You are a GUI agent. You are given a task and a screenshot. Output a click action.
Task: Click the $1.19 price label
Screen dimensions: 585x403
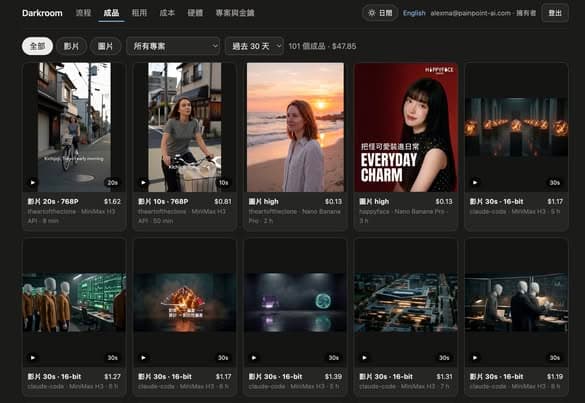[555, 377]
